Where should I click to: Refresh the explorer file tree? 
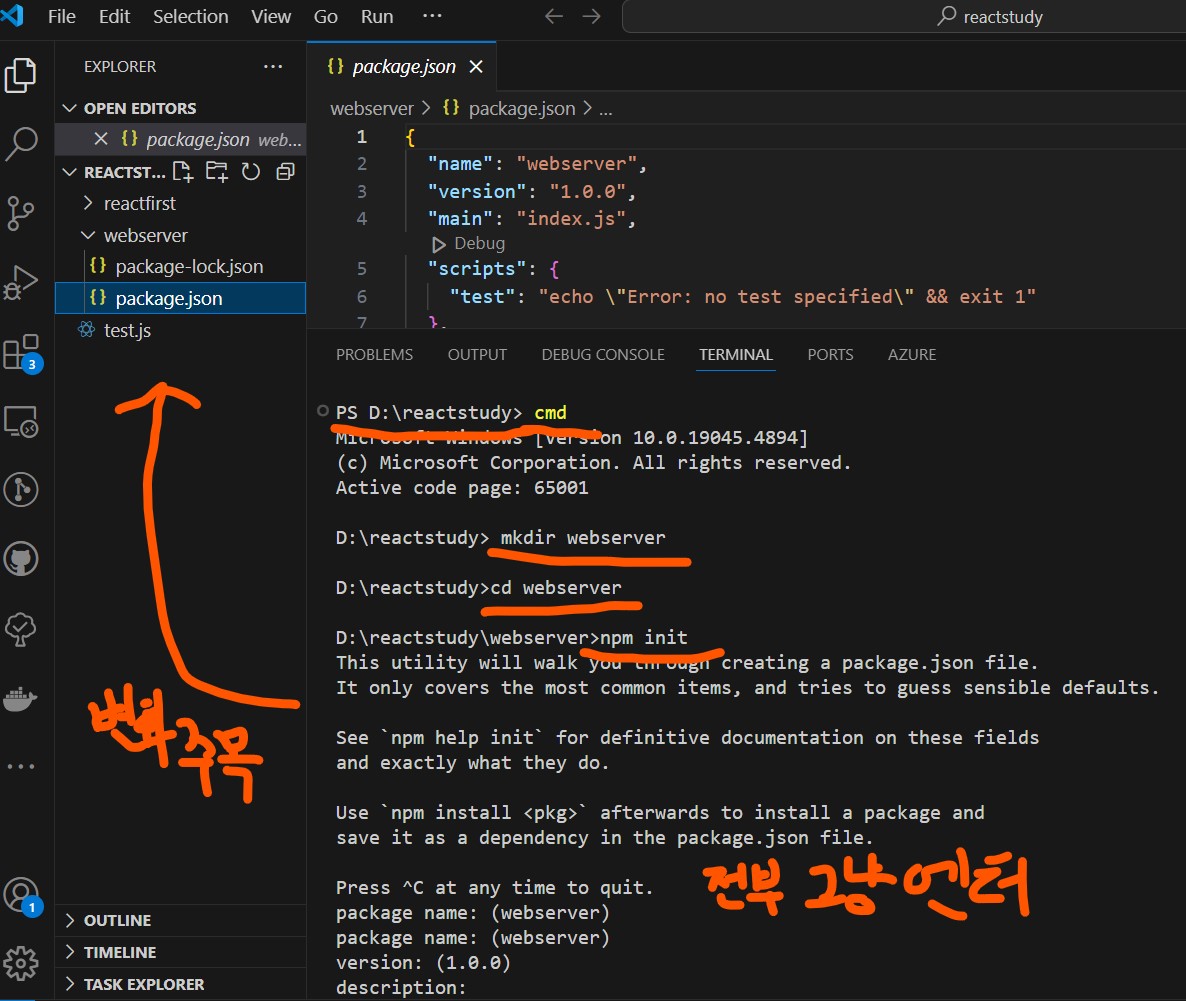pos(251,172)
